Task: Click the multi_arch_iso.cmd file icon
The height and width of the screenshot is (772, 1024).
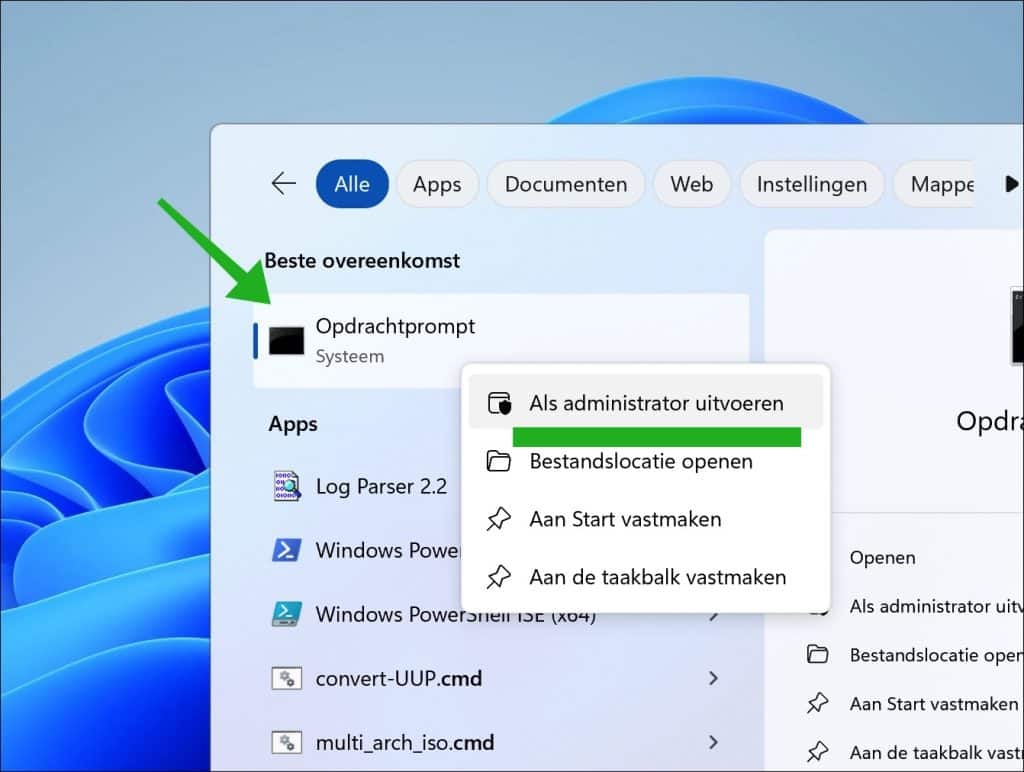Action: click(x=287, y=743)
